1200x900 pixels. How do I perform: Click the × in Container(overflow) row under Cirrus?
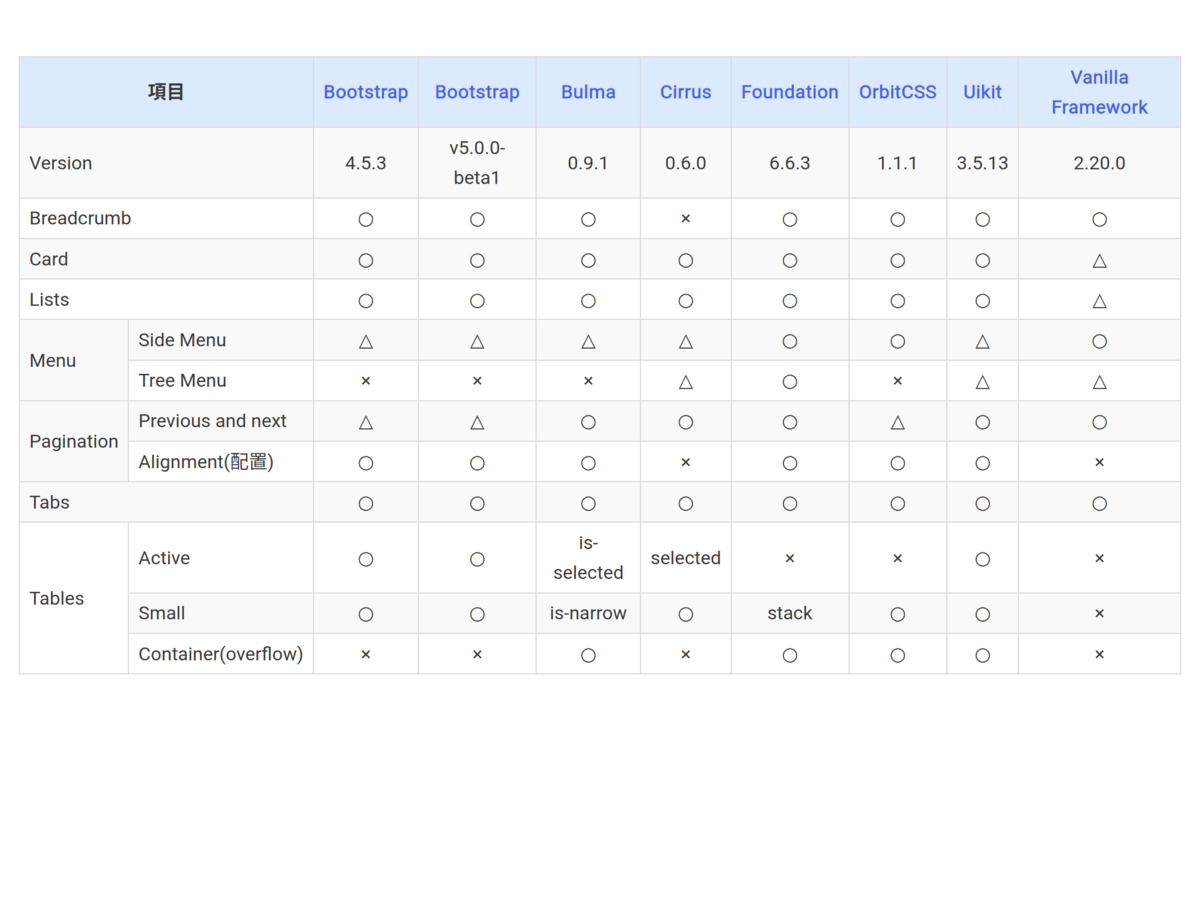[686, 654]
